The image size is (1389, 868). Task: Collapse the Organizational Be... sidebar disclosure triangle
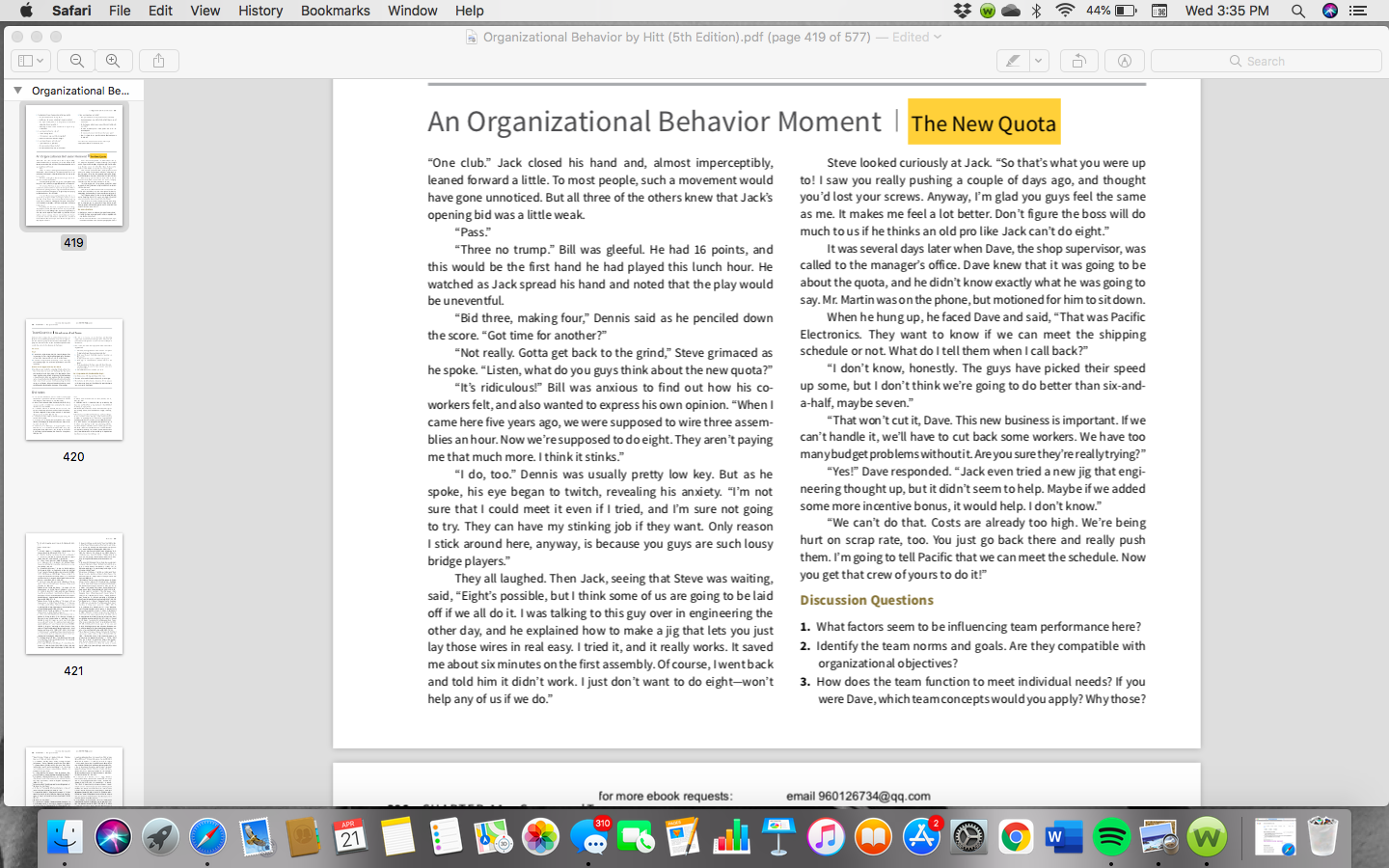17,91
